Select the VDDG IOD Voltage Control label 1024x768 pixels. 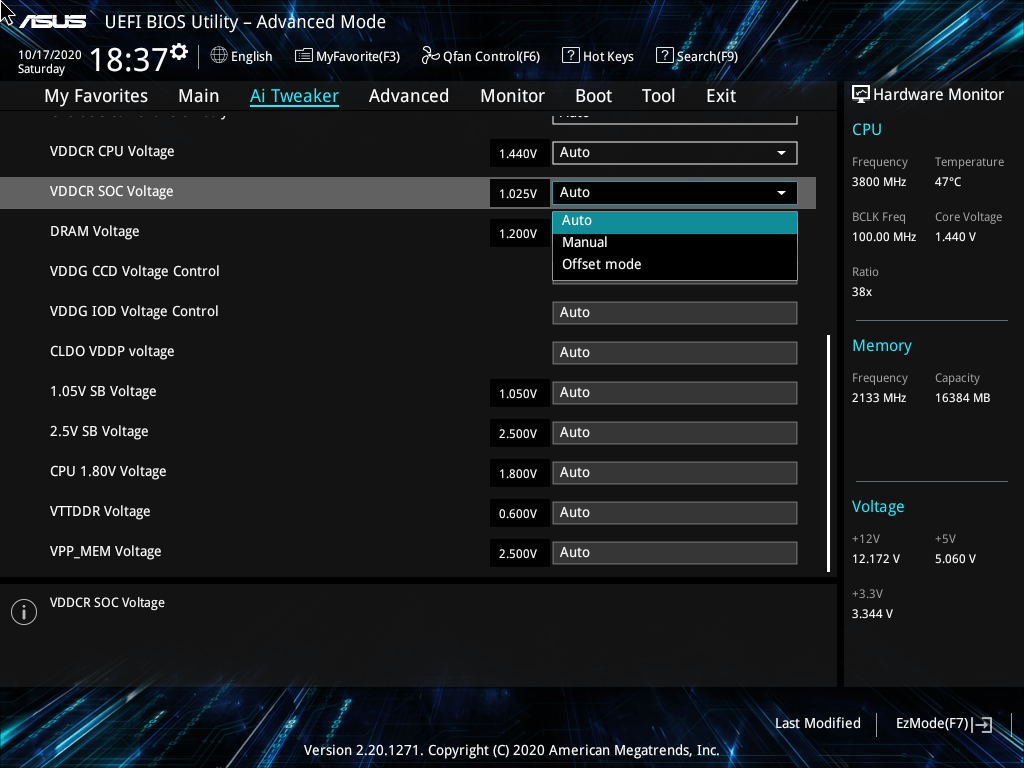click(134, 312)
